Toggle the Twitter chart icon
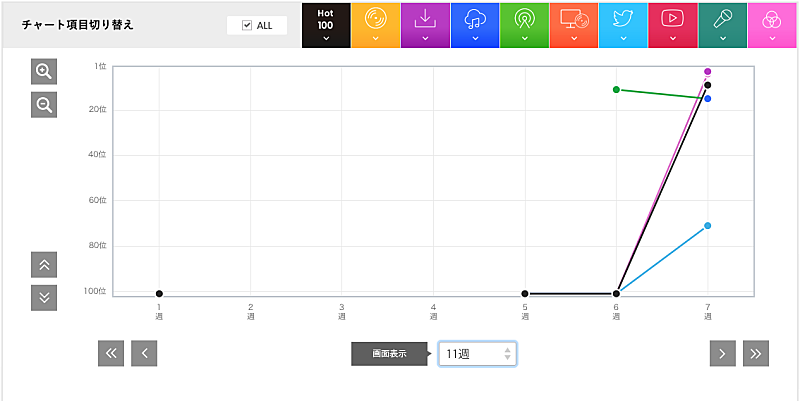Viewport: 800px width, 401px height. 623,25
